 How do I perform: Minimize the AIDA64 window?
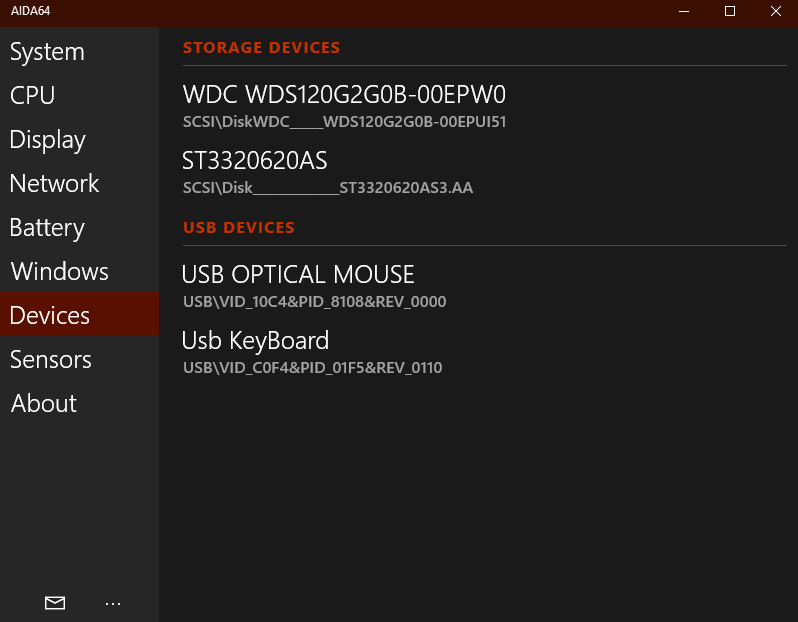tap(684, 11)
